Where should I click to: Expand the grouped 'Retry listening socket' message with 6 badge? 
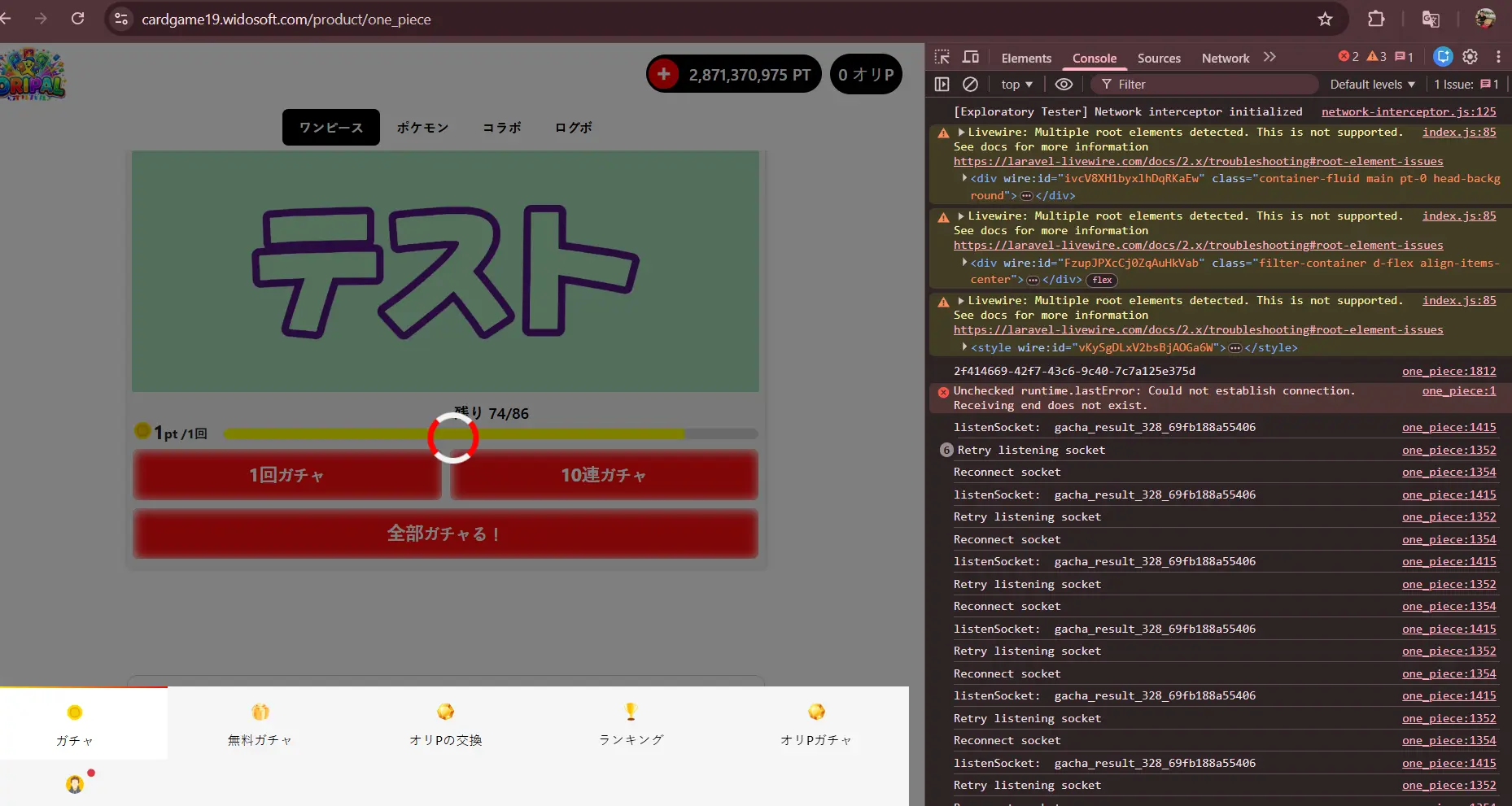946,450
